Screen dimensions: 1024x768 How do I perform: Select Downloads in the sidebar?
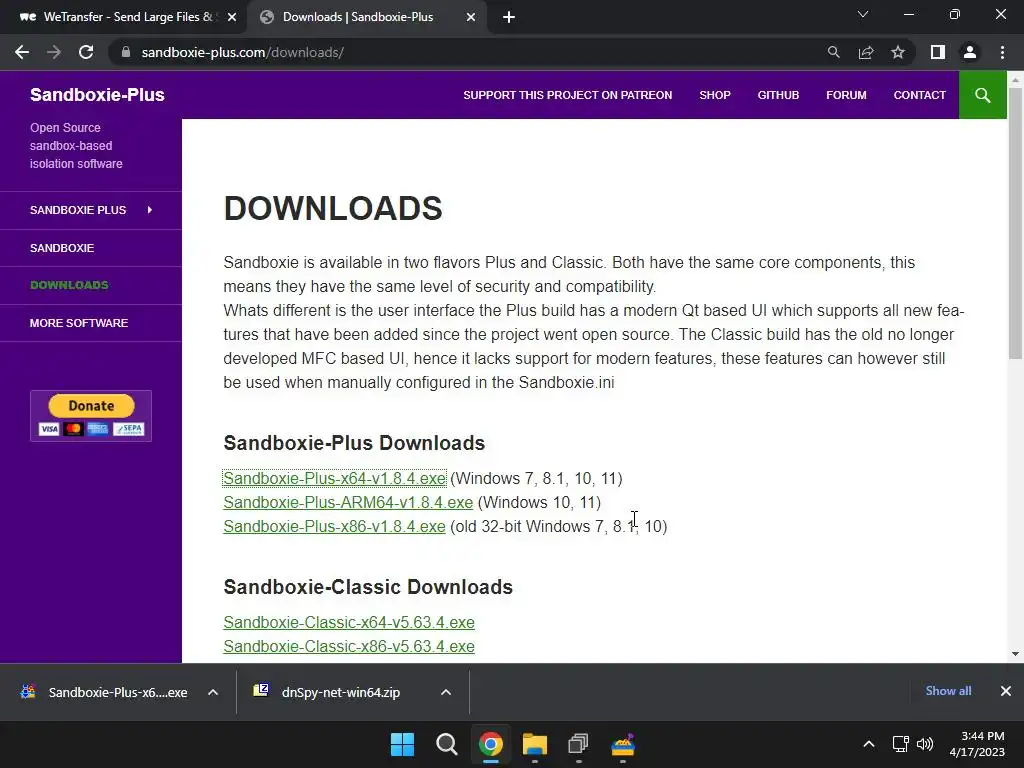point(69,285)
